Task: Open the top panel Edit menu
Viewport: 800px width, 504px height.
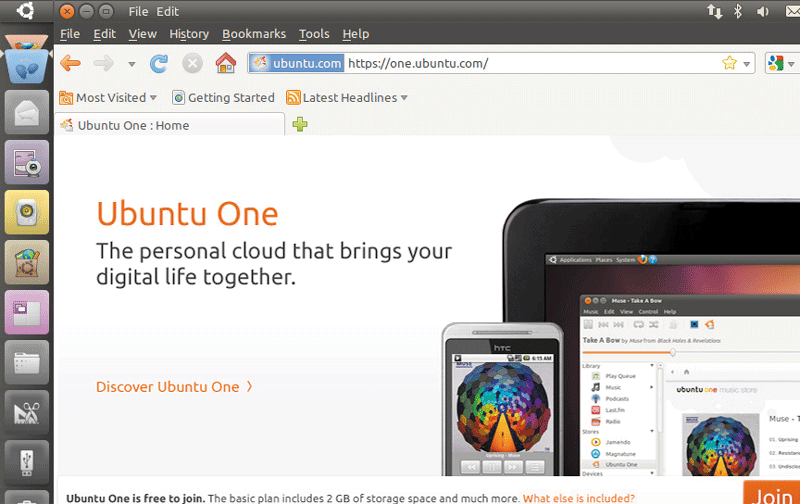Action: point(167,11)
